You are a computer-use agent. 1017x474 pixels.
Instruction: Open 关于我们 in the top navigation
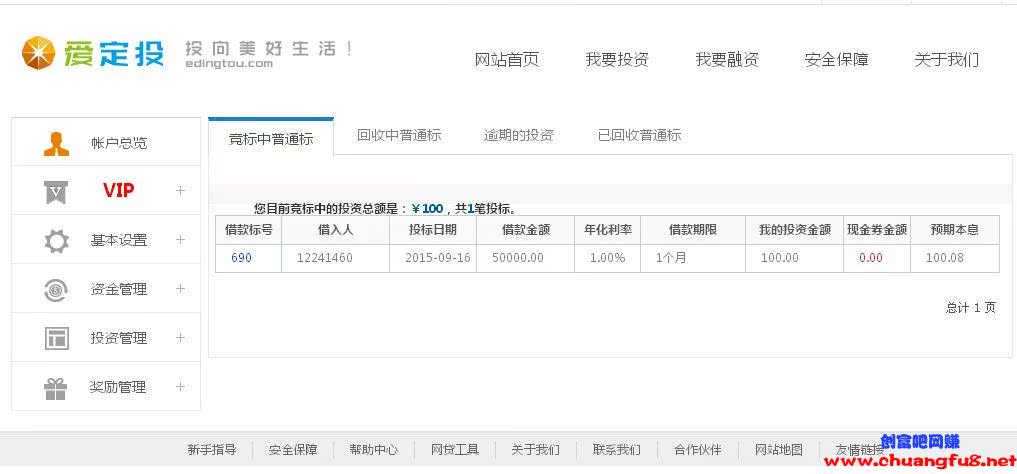[x=946, y=60]
